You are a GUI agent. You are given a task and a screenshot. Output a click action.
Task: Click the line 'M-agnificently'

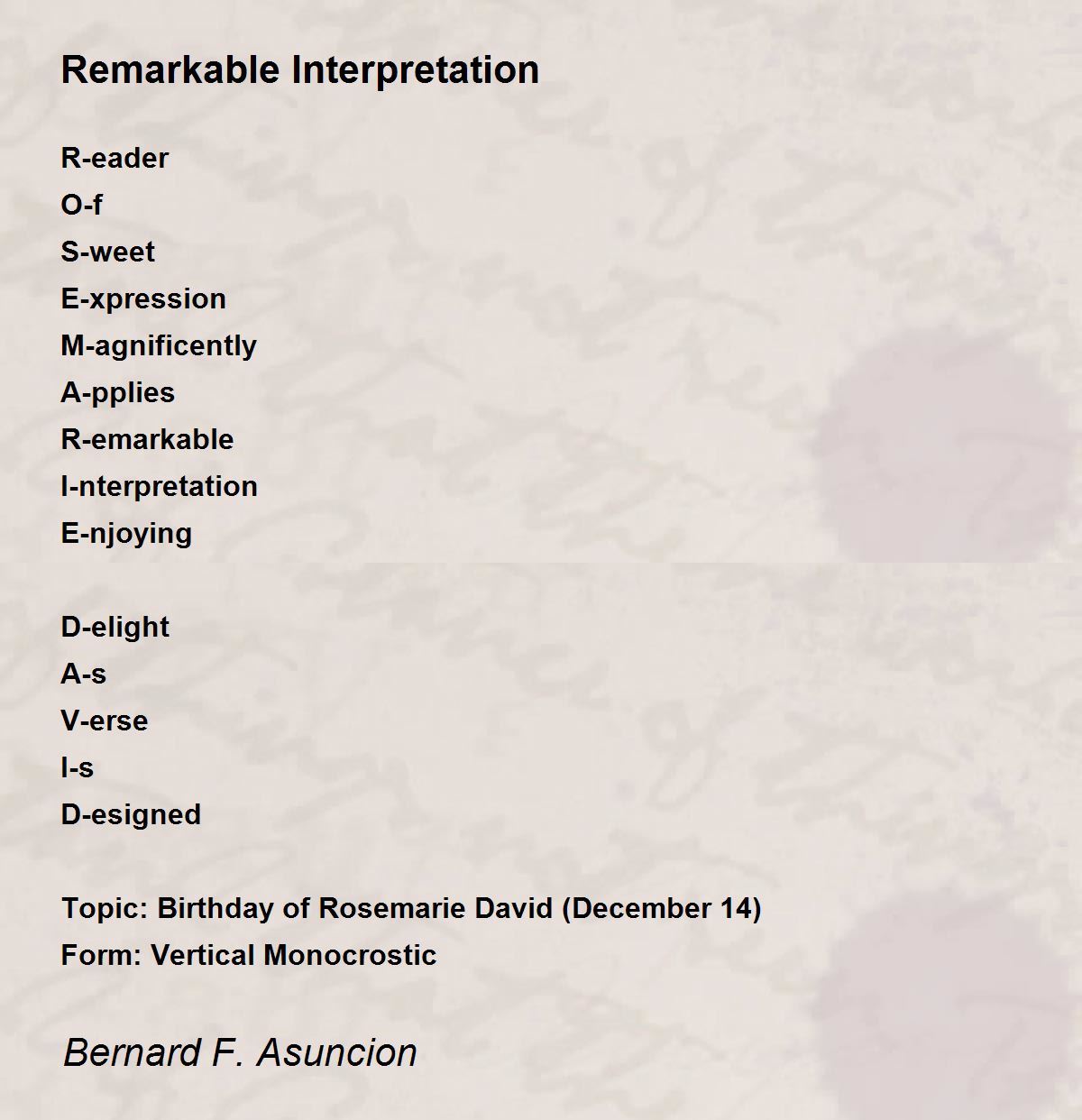(159, 345)
